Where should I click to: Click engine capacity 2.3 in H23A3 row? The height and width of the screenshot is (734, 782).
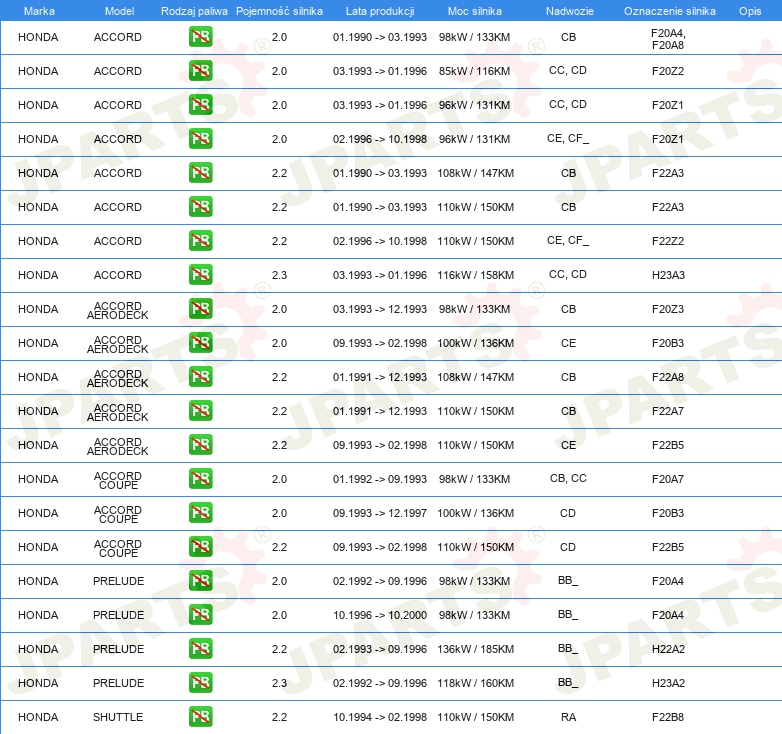pyautogui.click(x=279, y=275)
